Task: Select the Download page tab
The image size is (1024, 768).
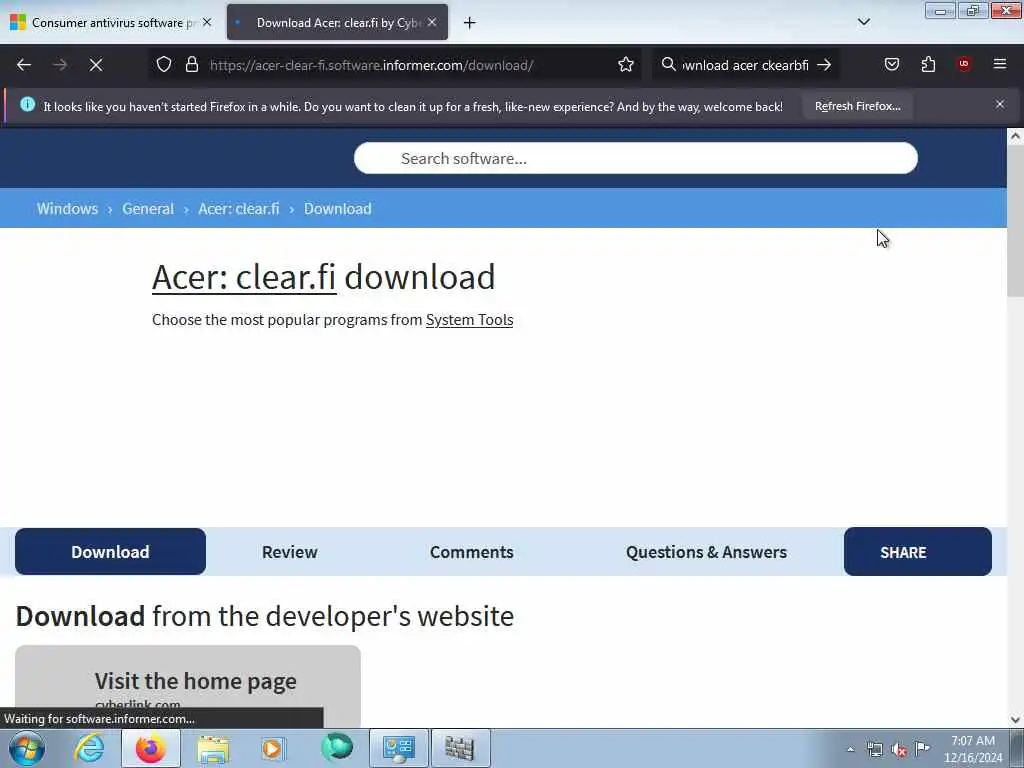Action: [x=110, y=552]
